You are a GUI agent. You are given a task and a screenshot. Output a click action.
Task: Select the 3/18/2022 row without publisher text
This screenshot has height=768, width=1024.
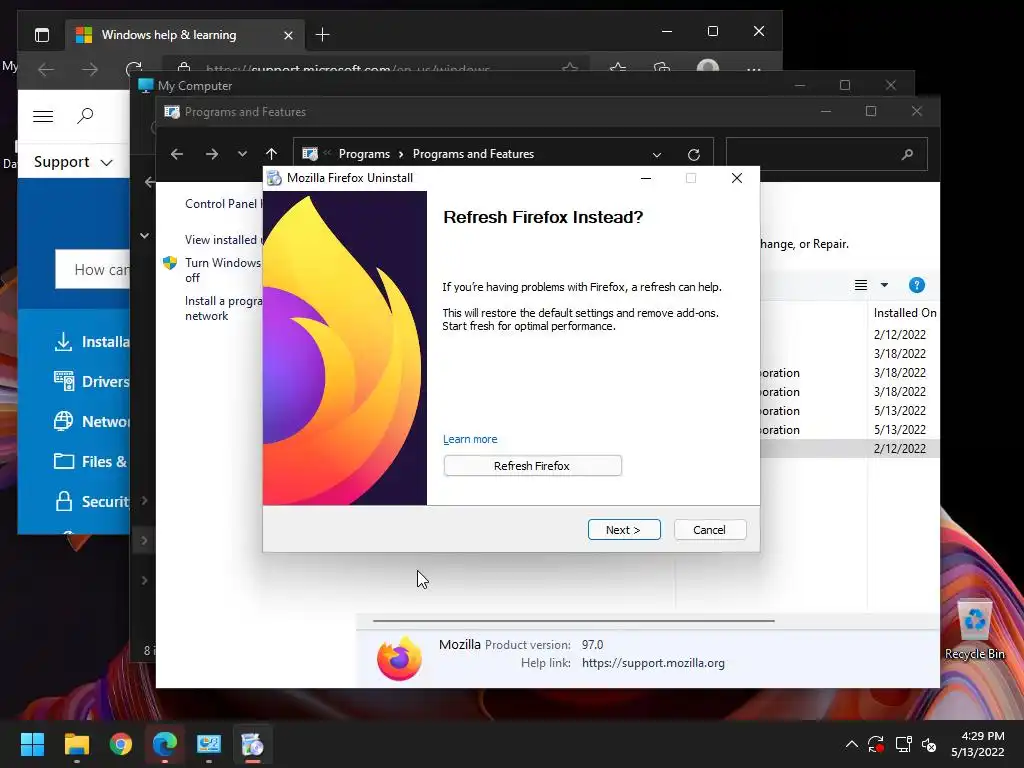(849, 353)
